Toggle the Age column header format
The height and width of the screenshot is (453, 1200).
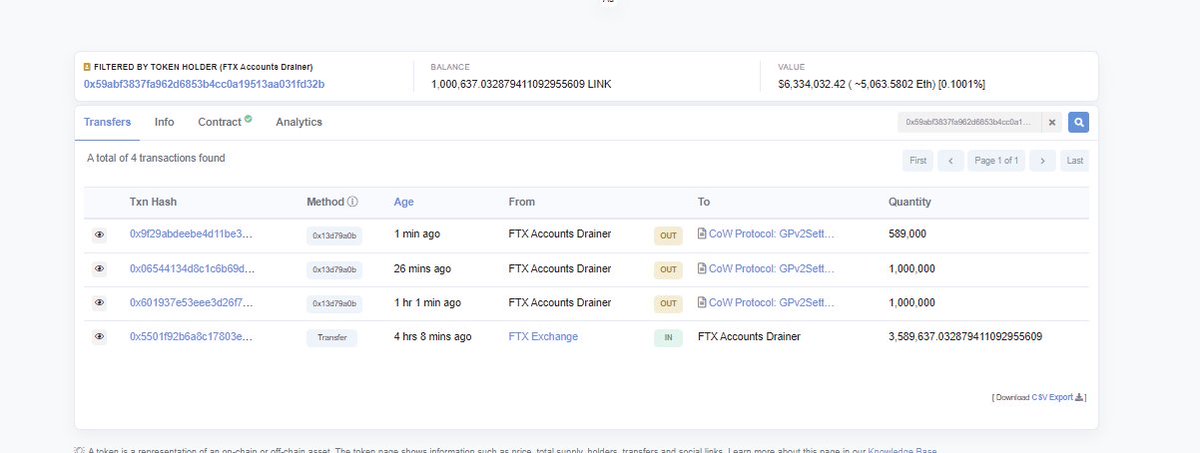pyautogui.click(x=403, y=202)
